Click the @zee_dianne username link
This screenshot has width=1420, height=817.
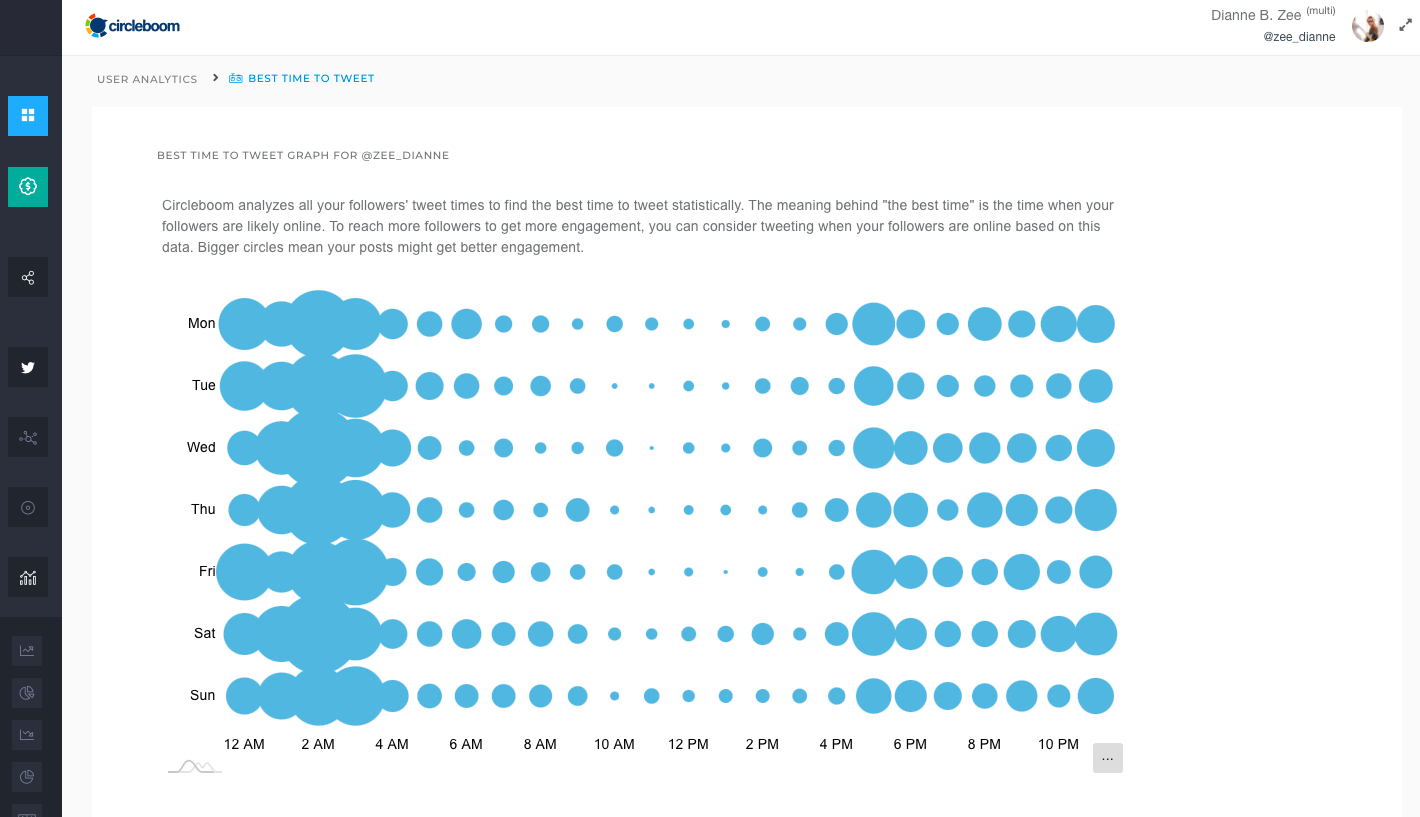(1299, 36)
